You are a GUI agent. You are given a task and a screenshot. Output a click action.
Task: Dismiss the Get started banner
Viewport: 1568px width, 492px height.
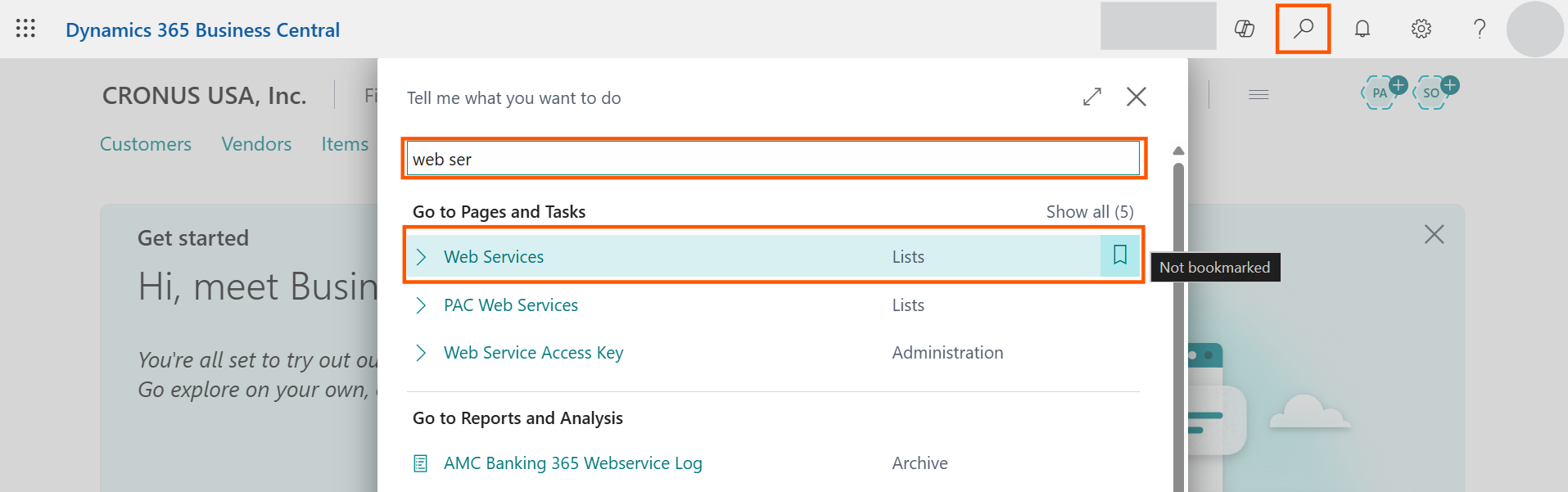pyautogui.click(x=1434, y=235)
